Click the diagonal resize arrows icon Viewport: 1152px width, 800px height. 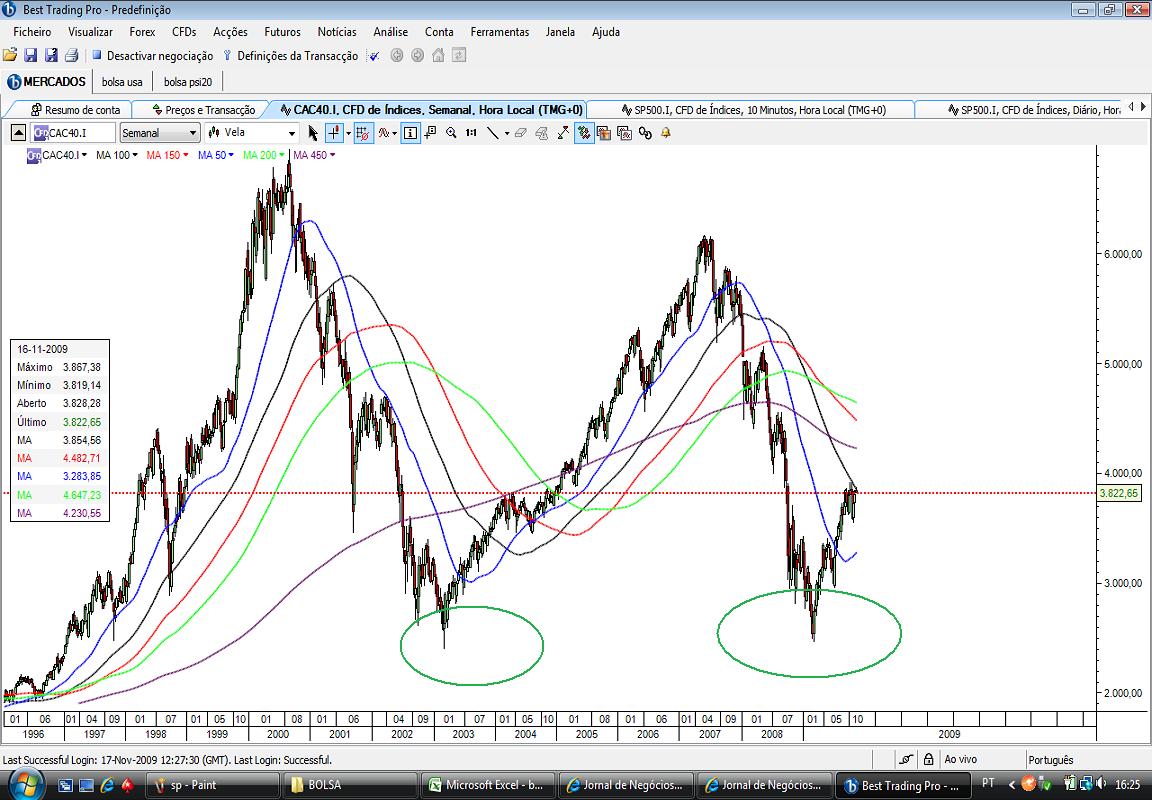click(x=563, y=133)
